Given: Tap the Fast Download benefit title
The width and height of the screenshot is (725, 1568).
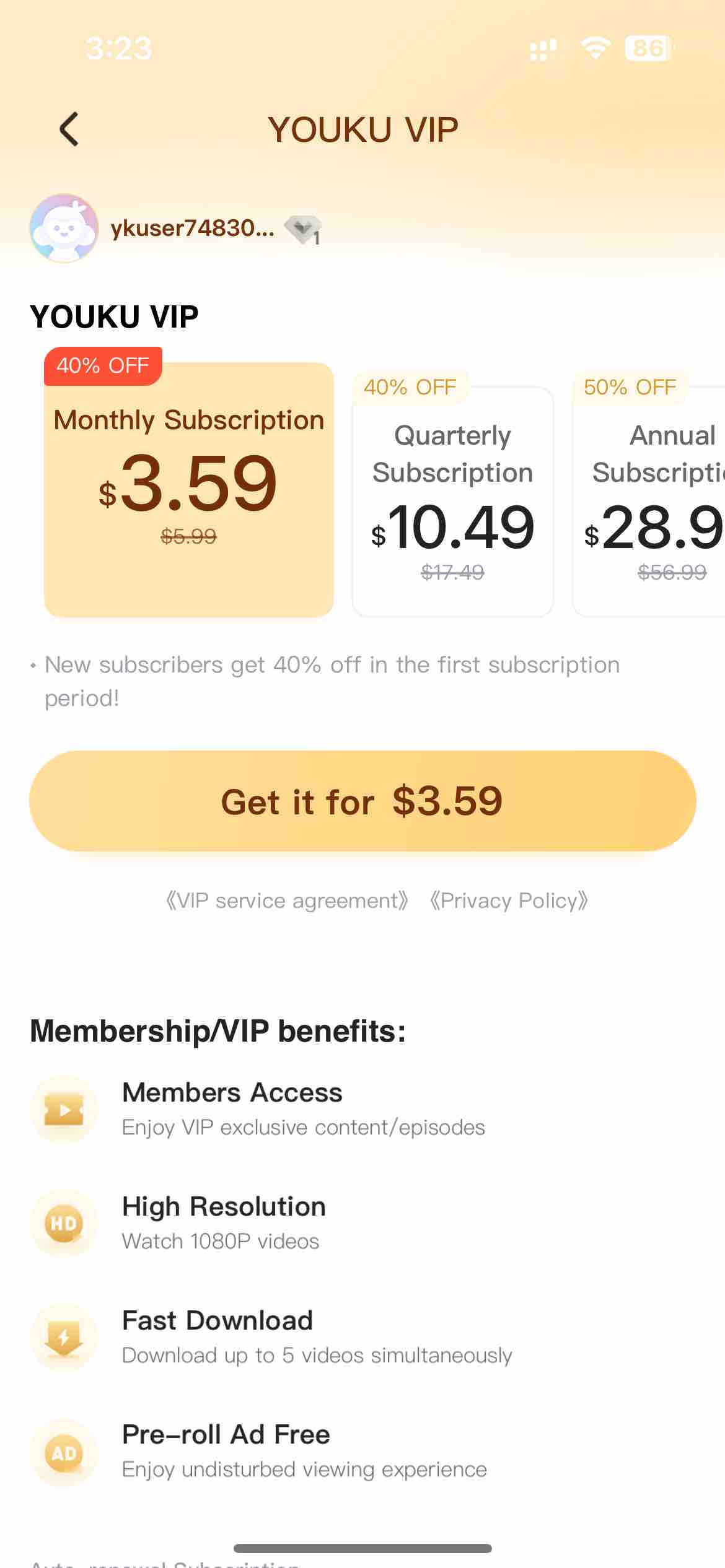Looking at the screenshot, I should point(217,1320).
